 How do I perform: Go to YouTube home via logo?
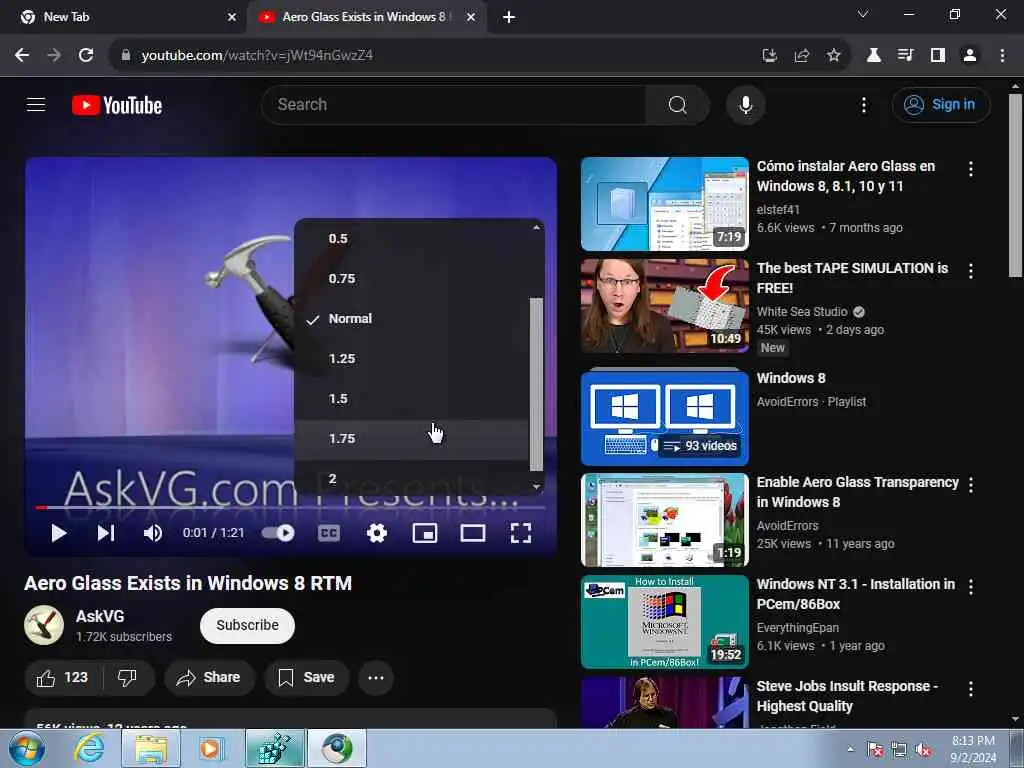(117, 105)
